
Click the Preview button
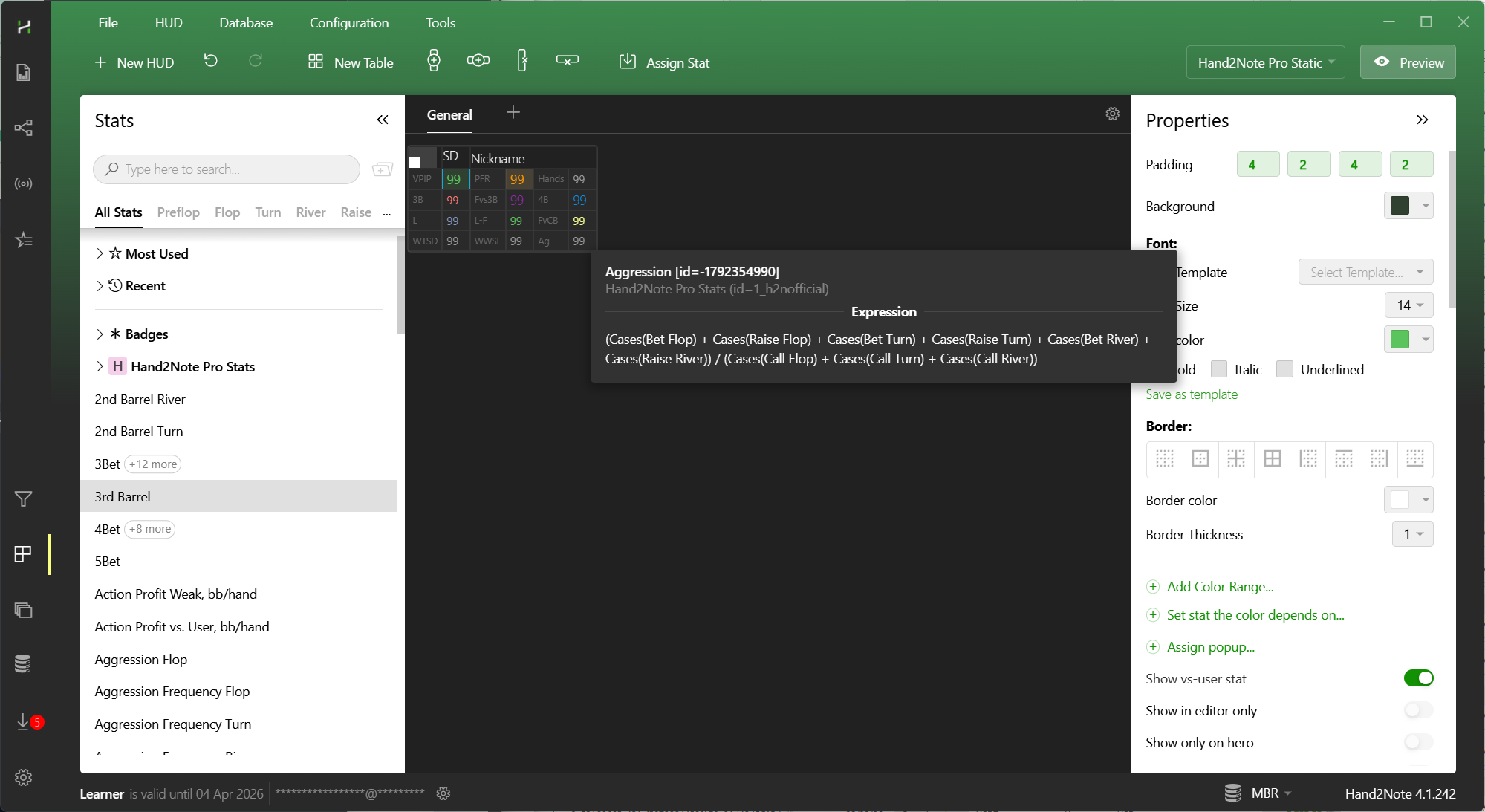click(1407, 62)
